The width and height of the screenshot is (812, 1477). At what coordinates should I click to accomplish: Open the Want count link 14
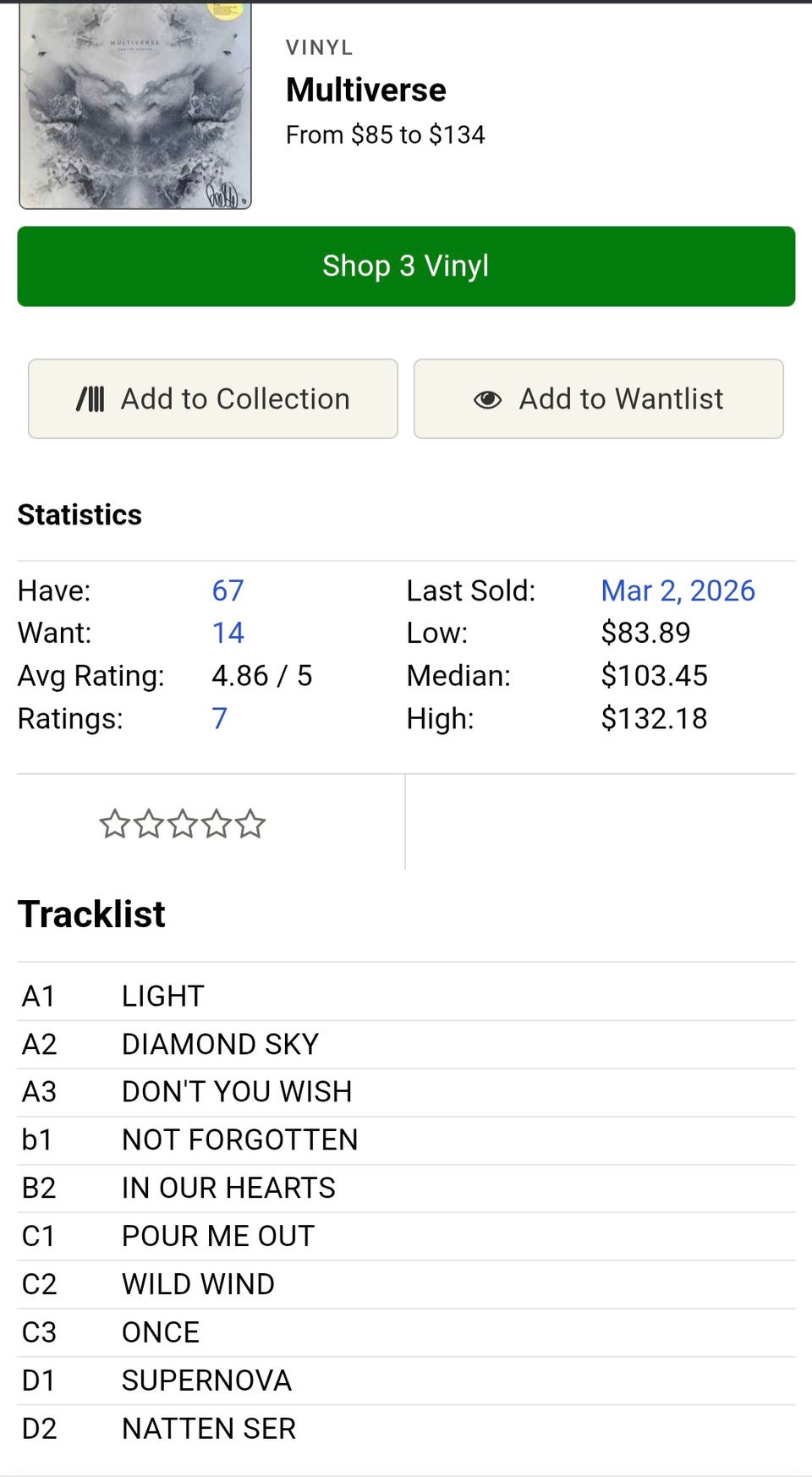(x=228, y=633)
